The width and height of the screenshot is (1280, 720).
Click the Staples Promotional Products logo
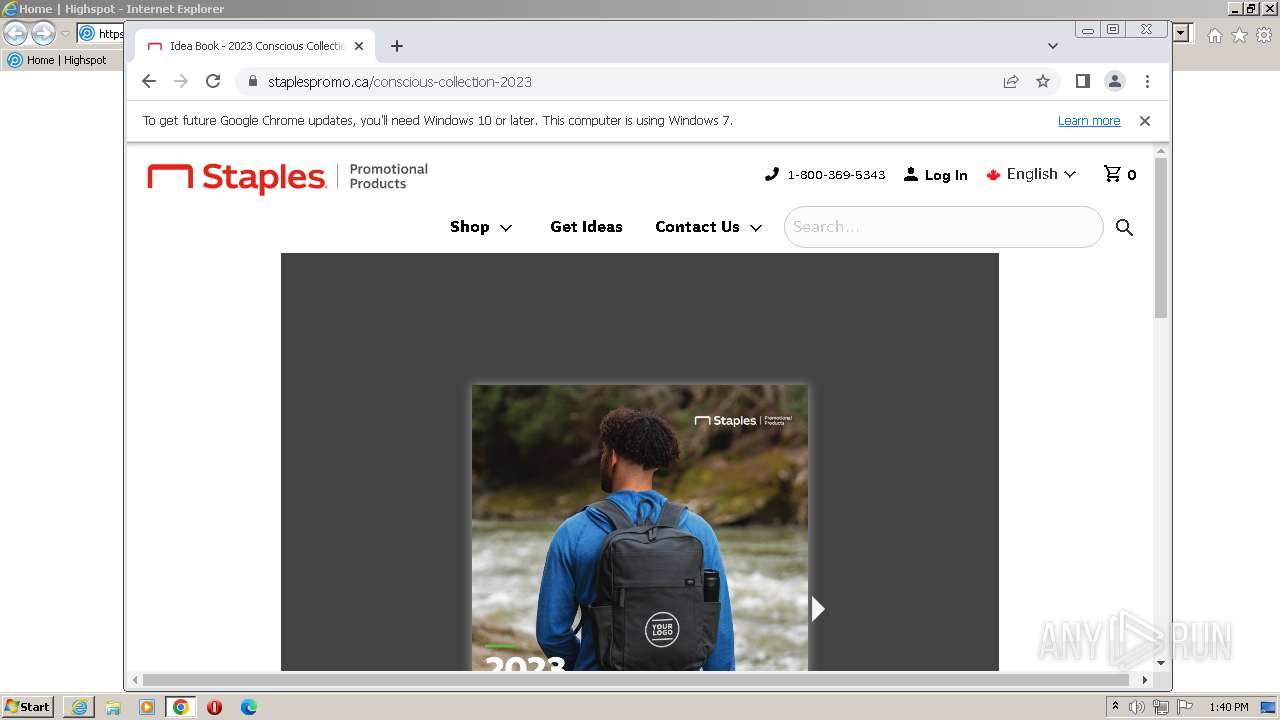click(288, 177)
